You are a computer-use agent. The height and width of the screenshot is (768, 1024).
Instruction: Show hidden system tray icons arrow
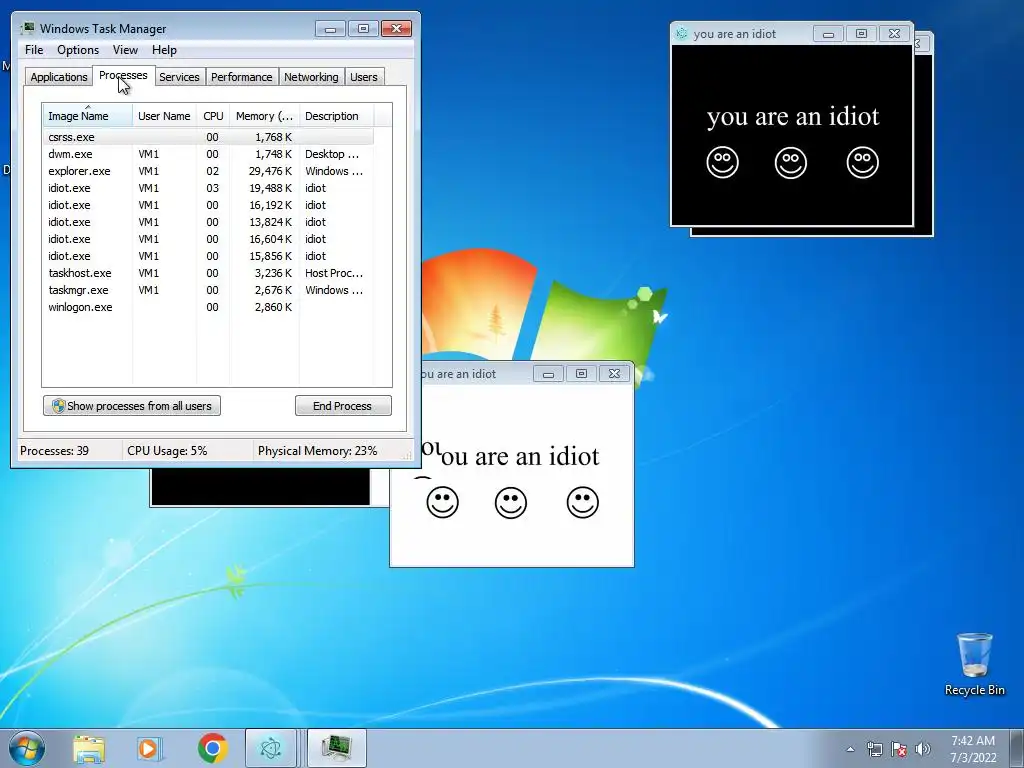coord(850,749)
